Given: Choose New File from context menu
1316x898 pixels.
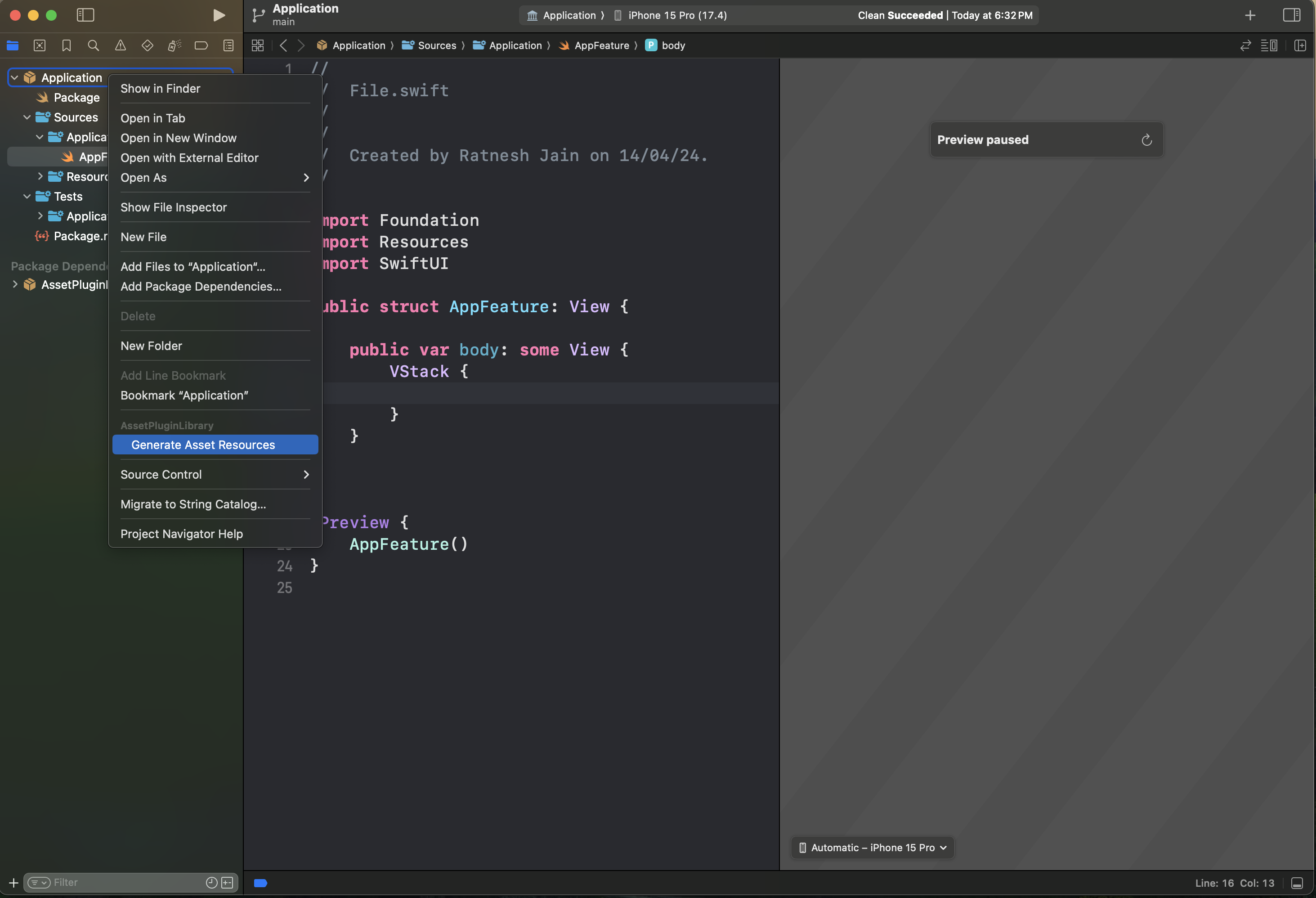Looking at the screenshot, I should point(215,238).
